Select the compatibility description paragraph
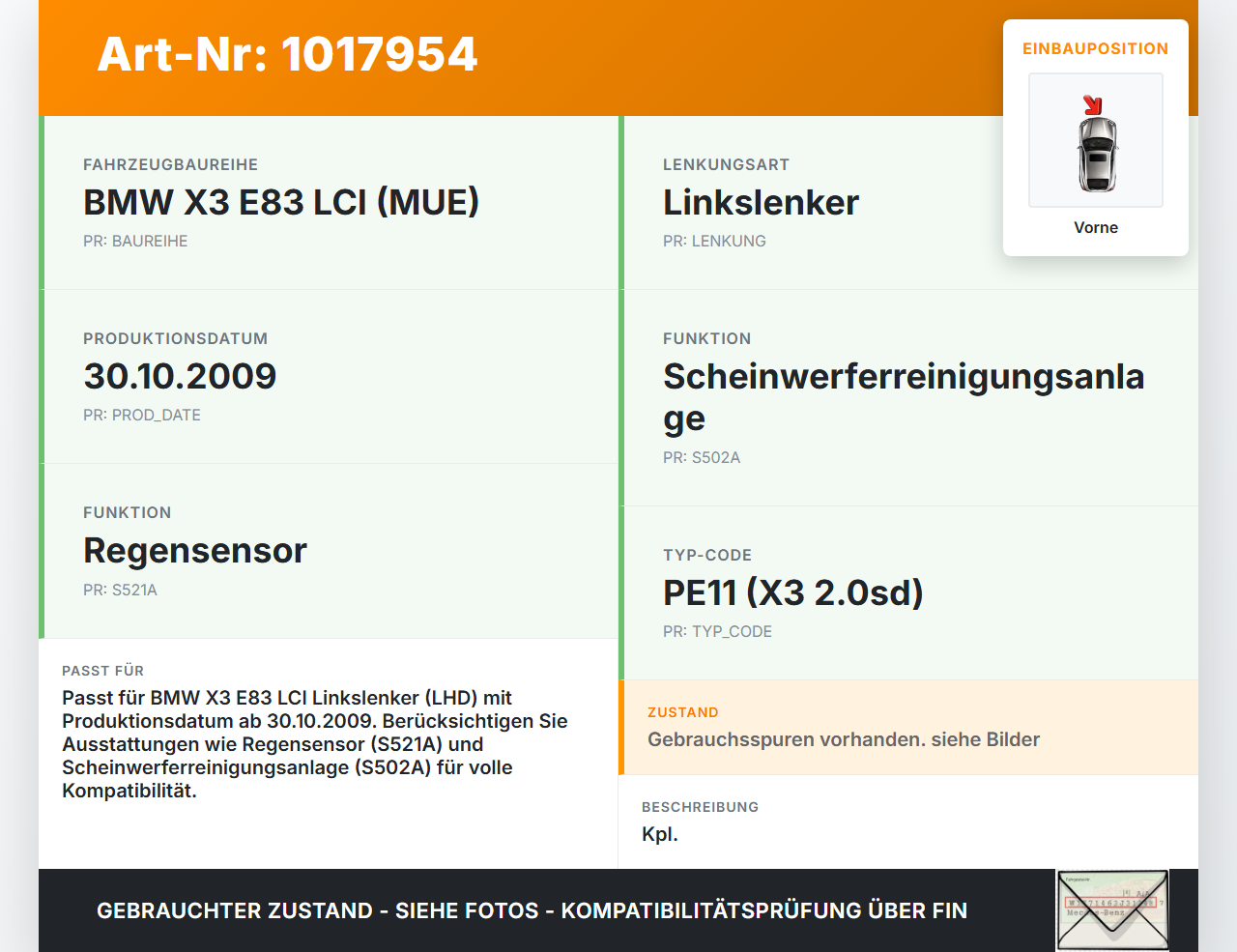The height and width of the screenshot is (952, 1237). pos(315,744)
